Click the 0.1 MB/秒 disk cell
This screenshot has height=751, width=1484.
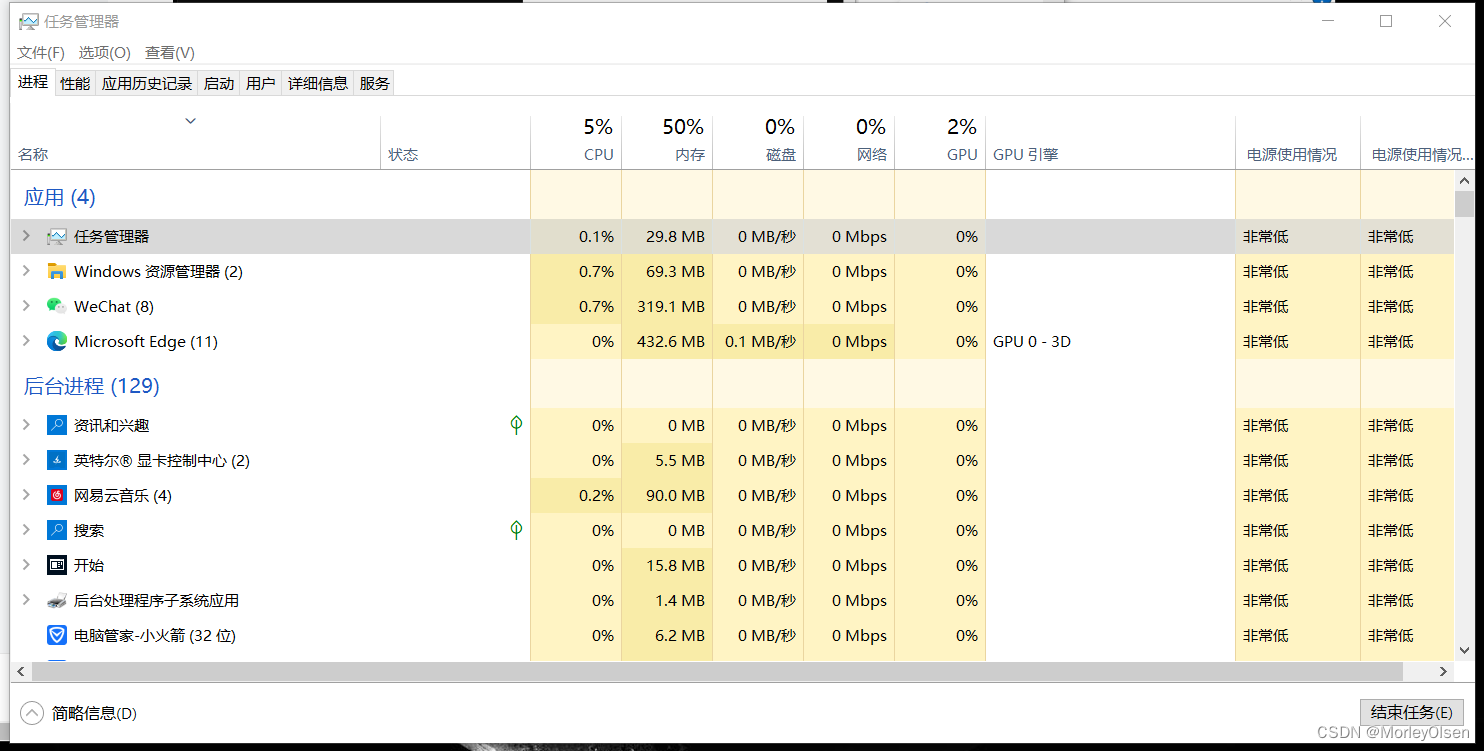pyautogui.click(x=758, y=341)
